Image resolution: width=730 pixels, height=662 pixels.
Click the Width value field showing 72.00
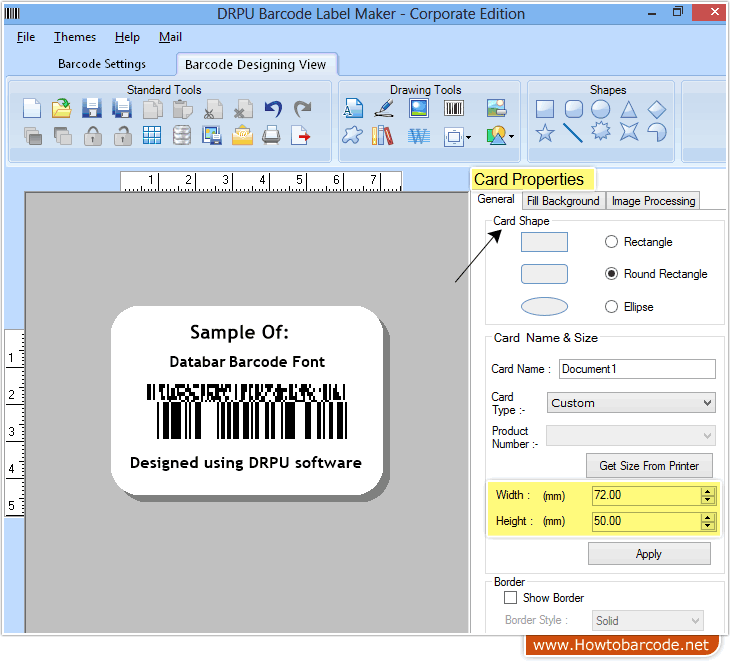click(646, 495)
